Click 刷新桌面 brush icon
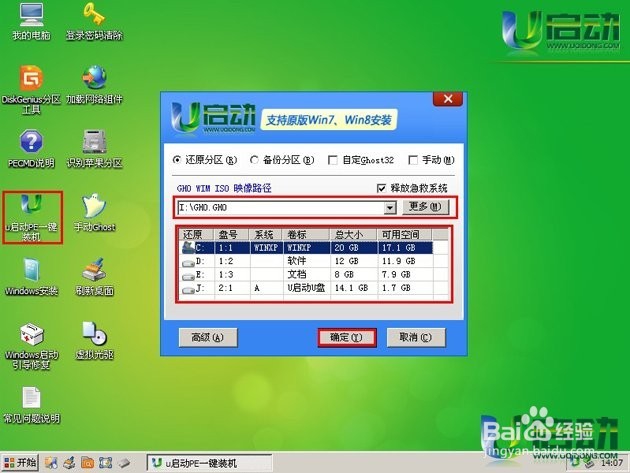Screen dimensions: 630x473 pos(94,276)
